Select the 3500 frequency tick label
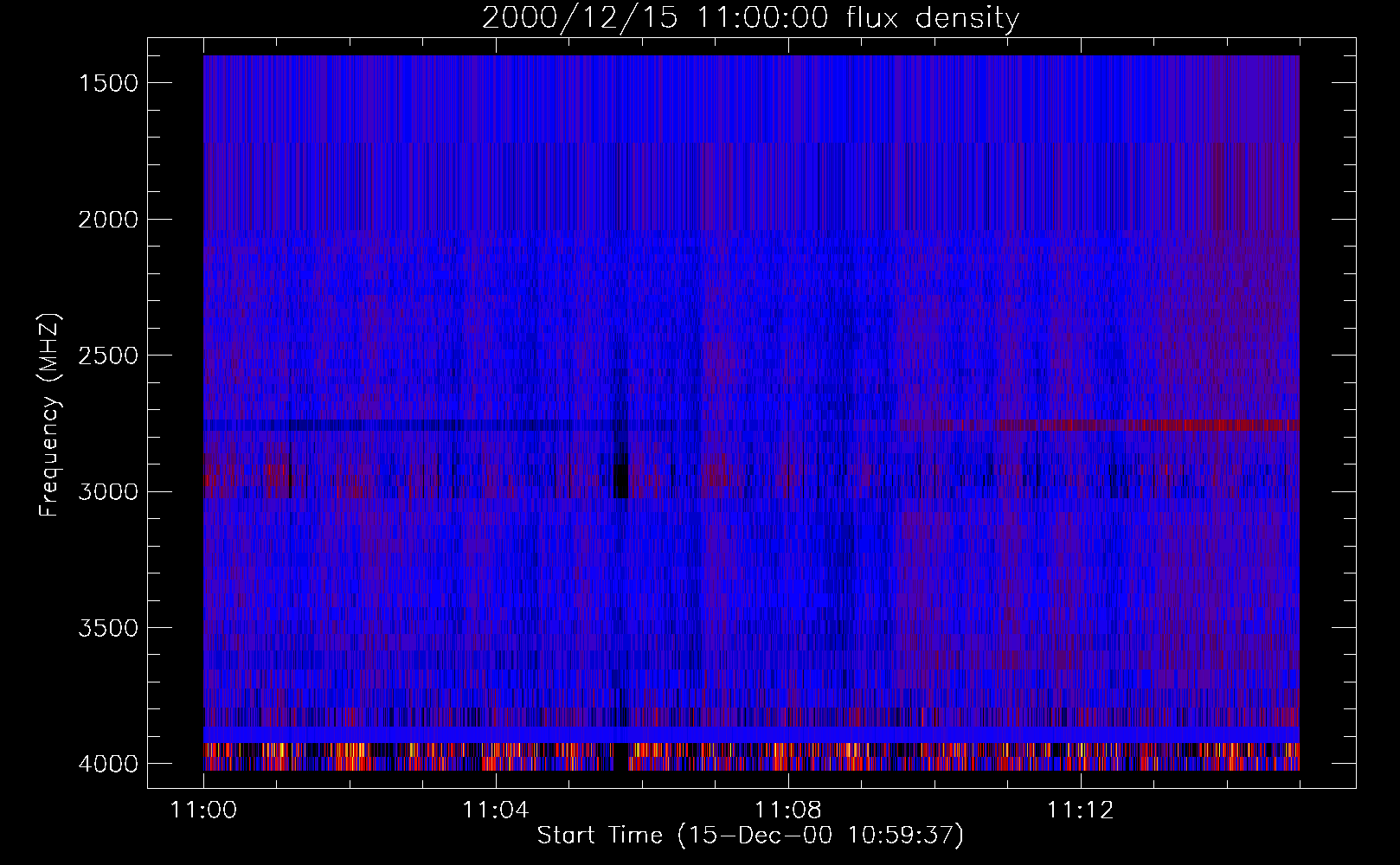Screen dimensions: 1400x865 tap(108, 628)
